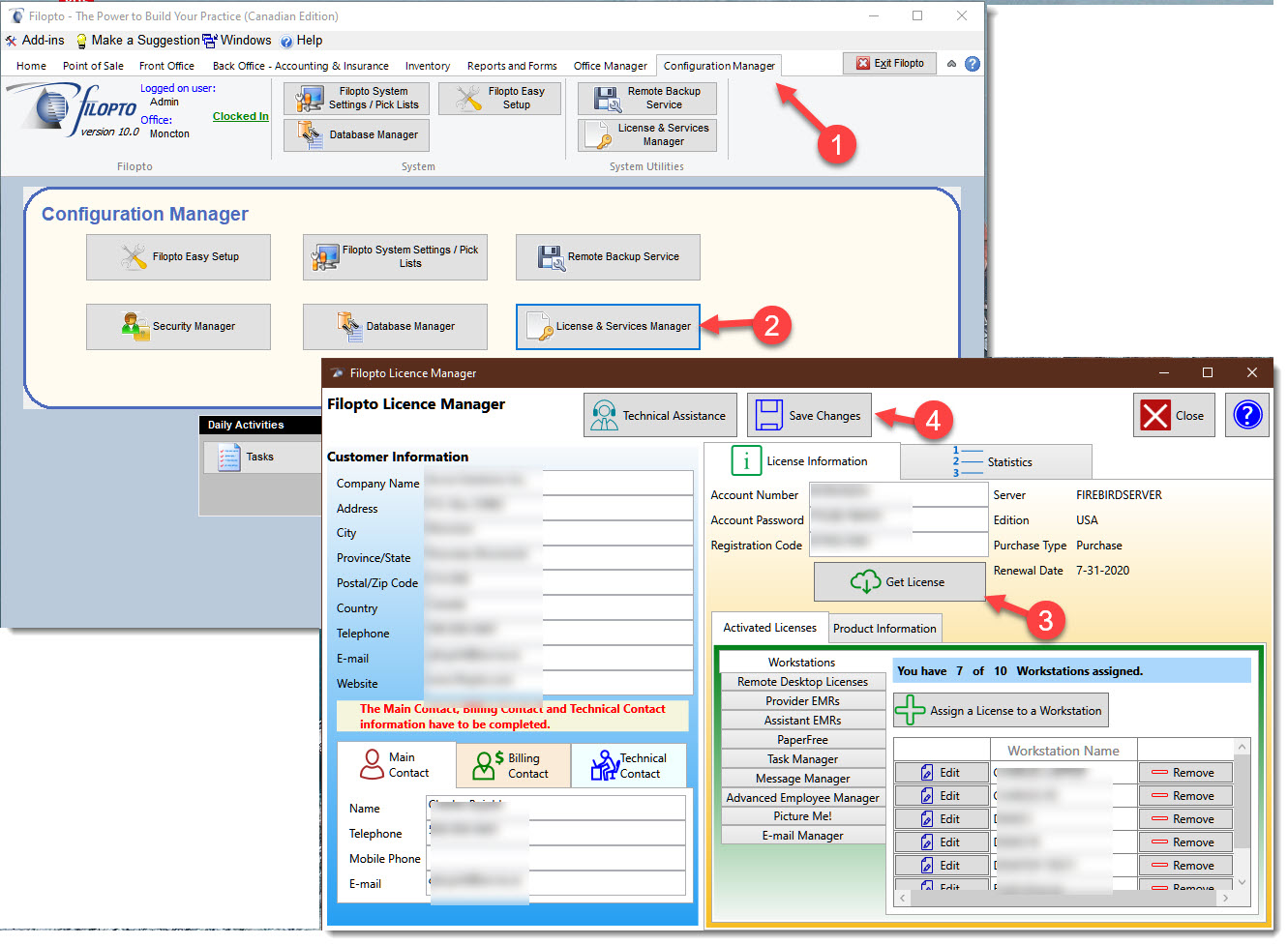This screenshot has width=1288, height=945.
Task: Switch to Office Manager tab
Action: coord(610,66)
